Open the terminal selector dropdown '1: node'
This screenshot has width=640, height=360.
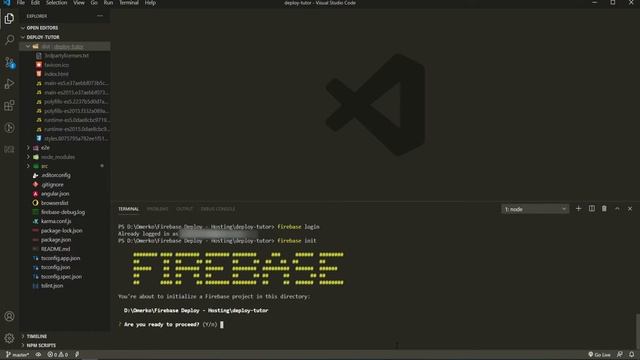[535, 209]
